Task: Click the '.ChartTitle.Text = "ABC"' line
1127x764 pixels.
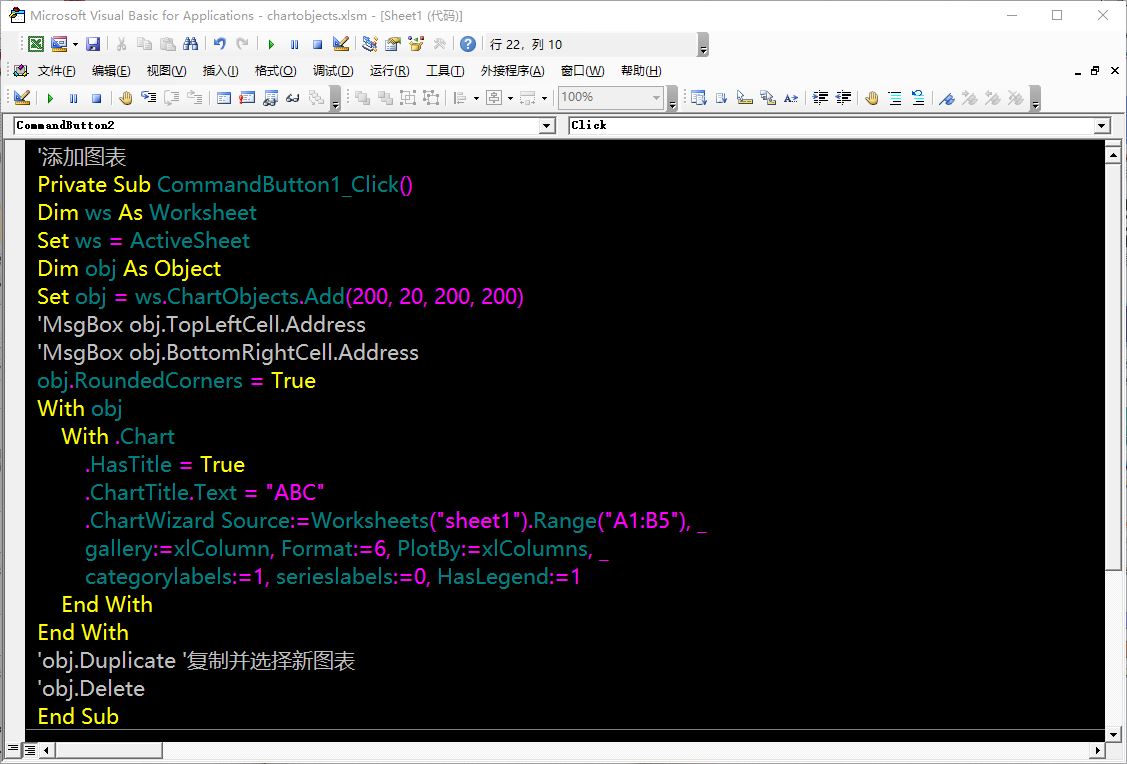Action: click(x=205, y=493)
